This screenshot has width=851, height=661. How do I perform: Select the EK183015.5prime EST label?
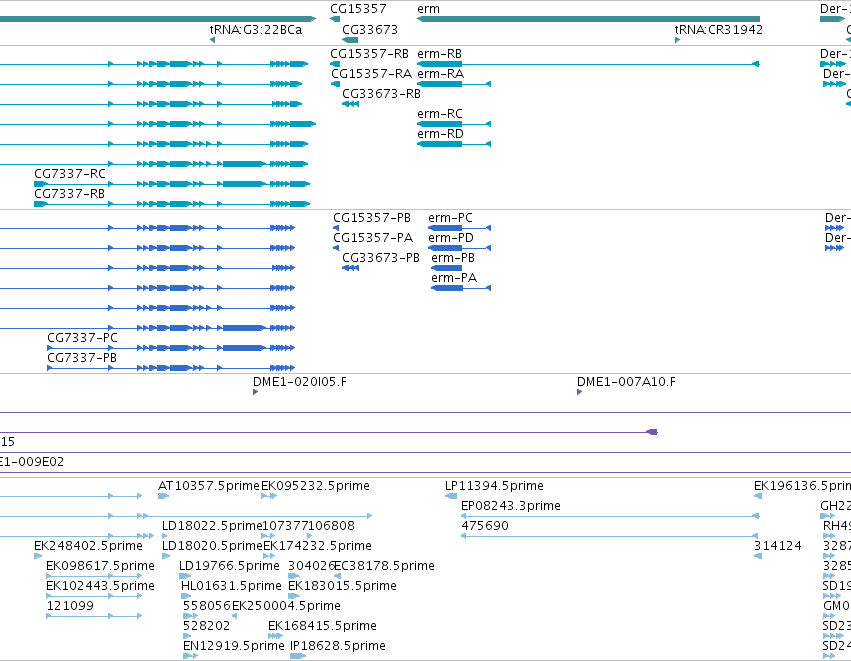[x=342, y=586]
